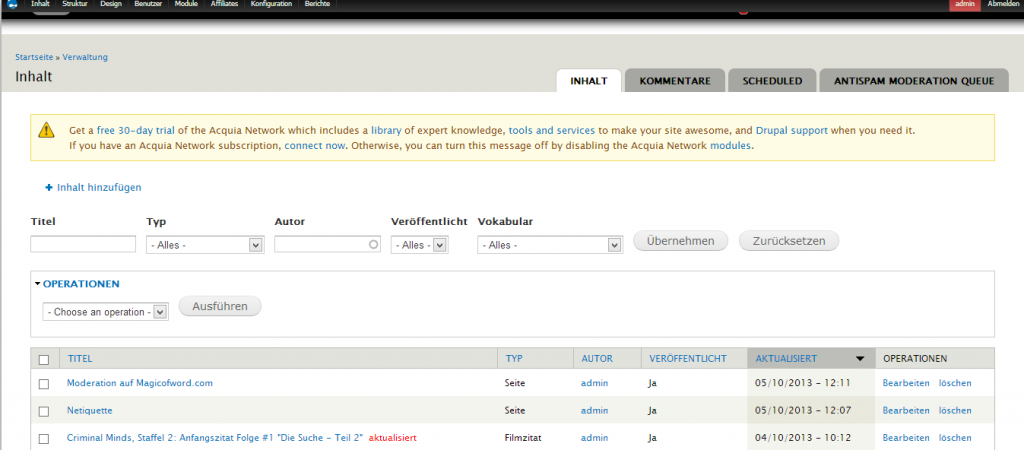
Task: Open the Typ filter dropdown
Action: pos(204,244)
